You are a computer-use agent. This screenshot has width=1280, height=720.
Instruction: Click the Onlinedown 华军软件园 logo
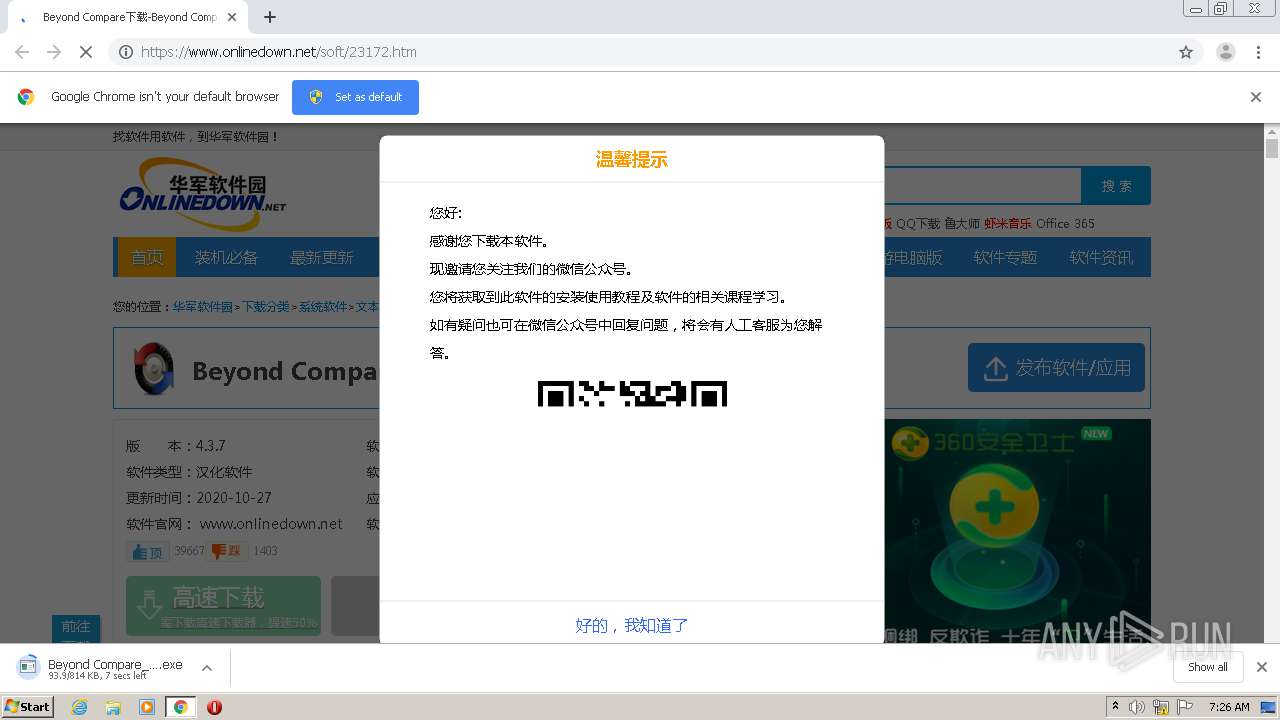click(x=203, y=194)
